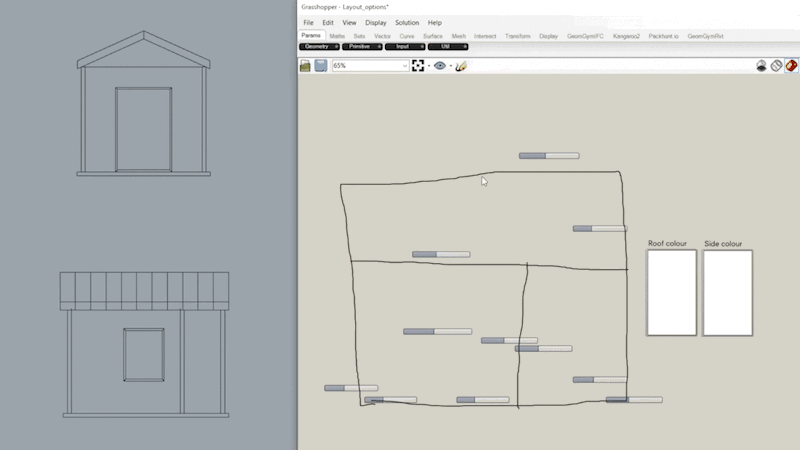The width and height of the screenshot is (800, 450).
Task: Switch to the Curve tab
Action: click(407, 36)
